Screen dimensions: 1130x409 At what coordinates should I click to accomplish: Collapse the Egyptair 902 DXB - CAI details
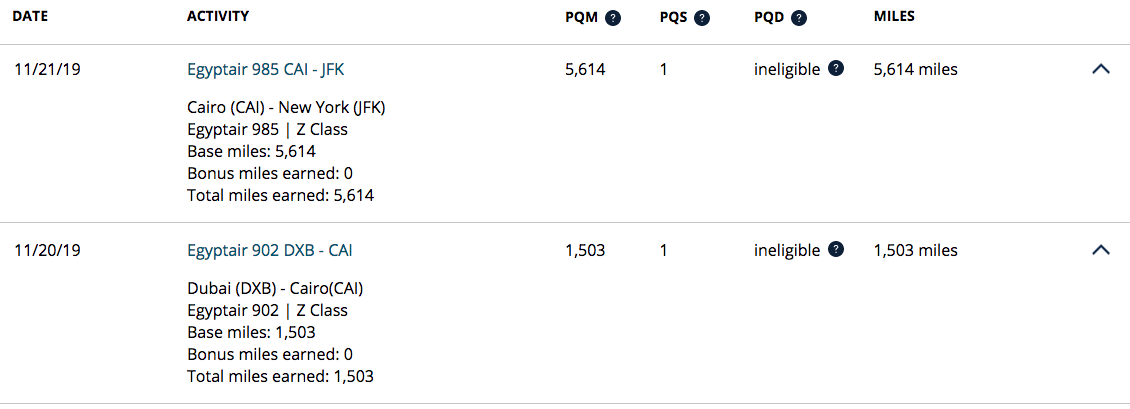(1100, 250)
